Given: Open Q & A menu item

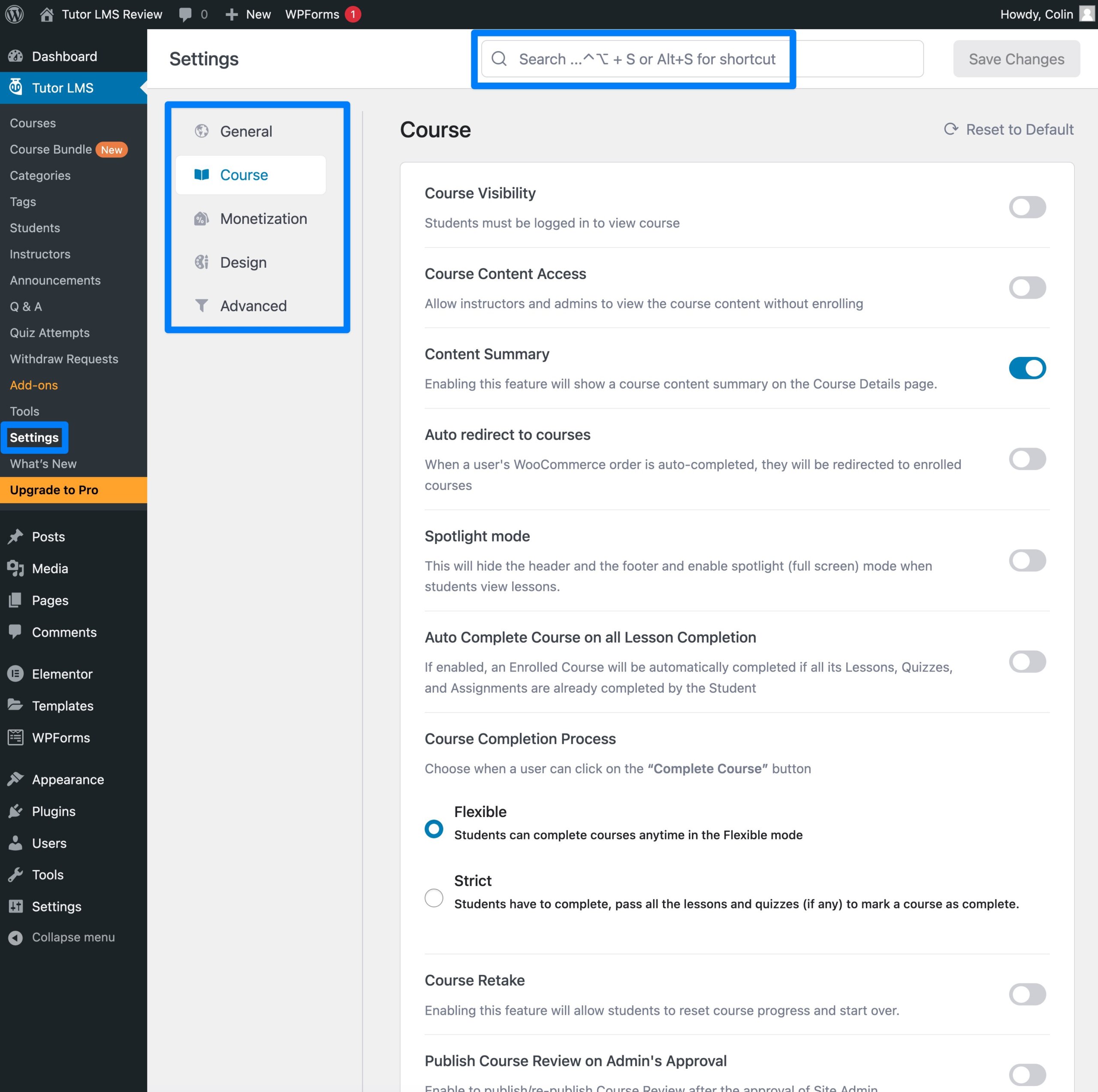Looking at the screenshot, I should click(x=26, y=306).
